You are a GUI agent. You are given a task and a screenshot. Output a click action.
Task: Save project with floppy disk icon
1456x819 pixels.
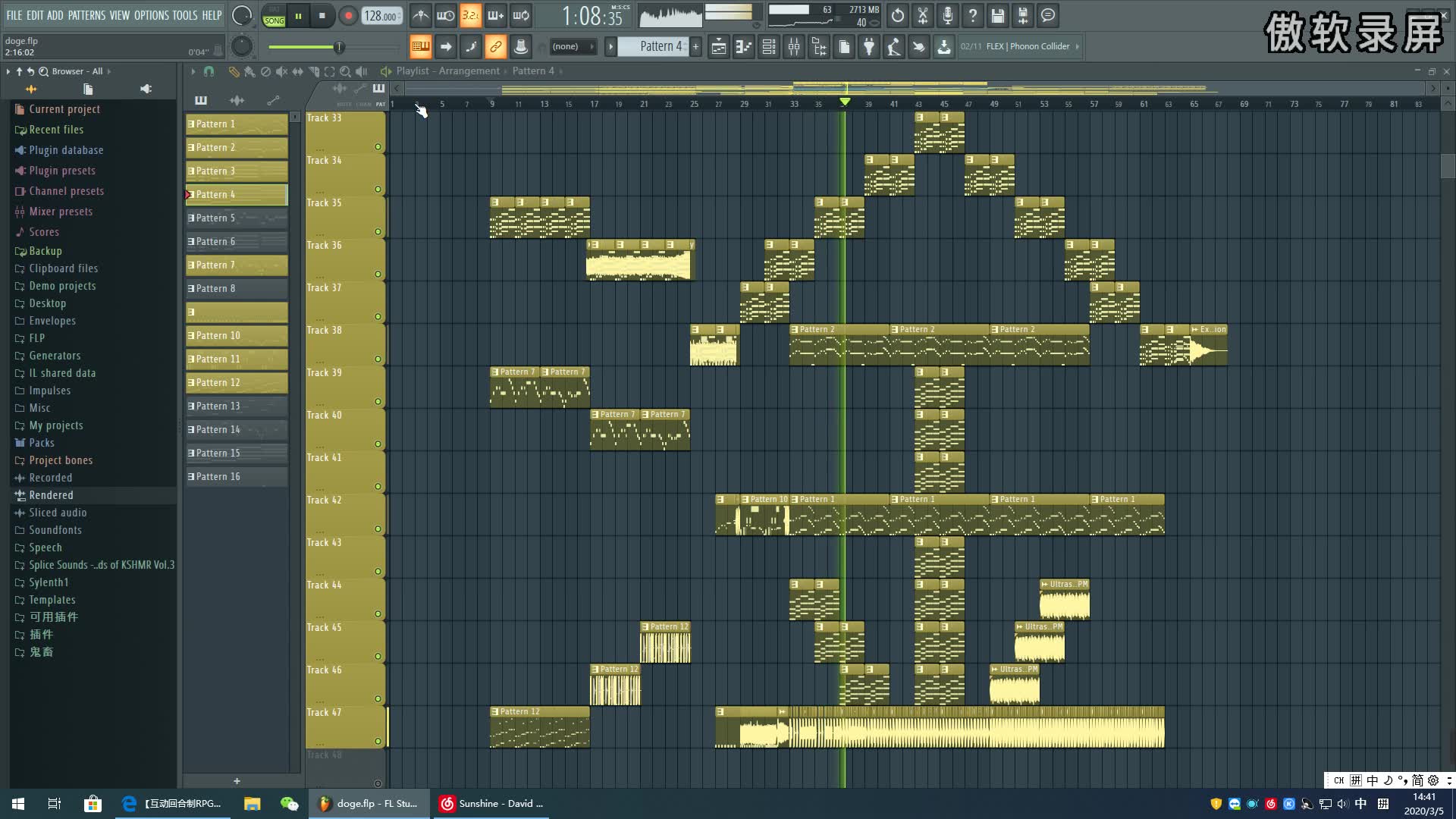click(998, 15)
